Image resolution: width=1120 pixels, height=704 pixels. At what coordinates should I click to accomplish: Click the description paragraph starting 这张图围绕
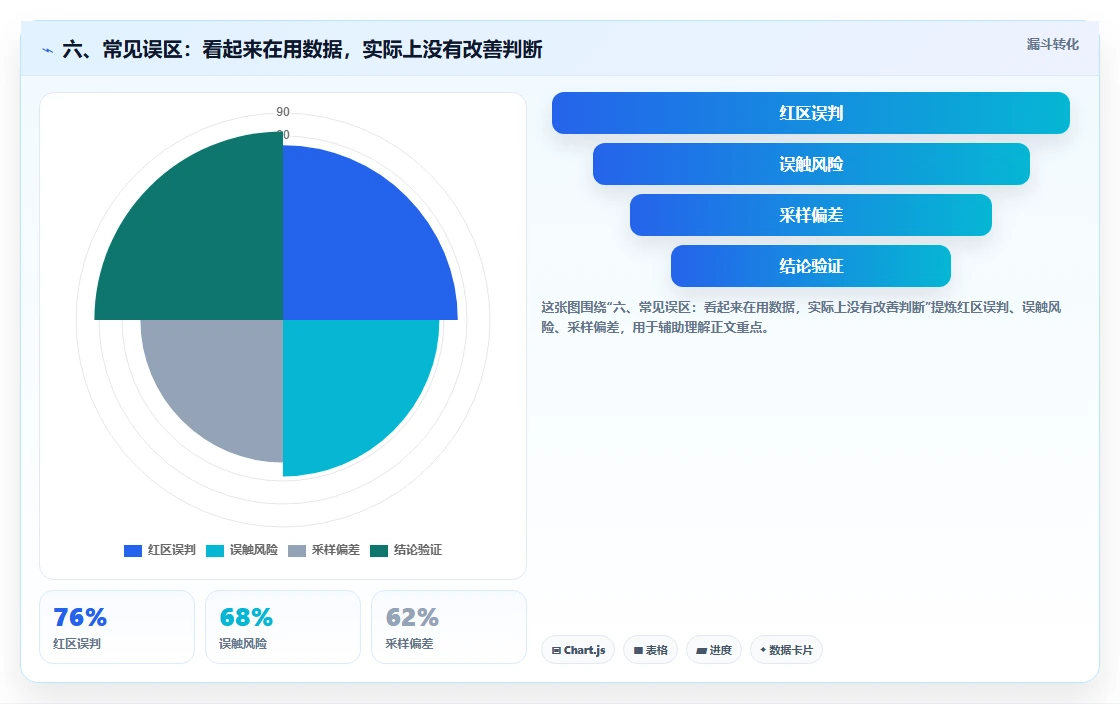pyautogui.click(x=801, y=317)
